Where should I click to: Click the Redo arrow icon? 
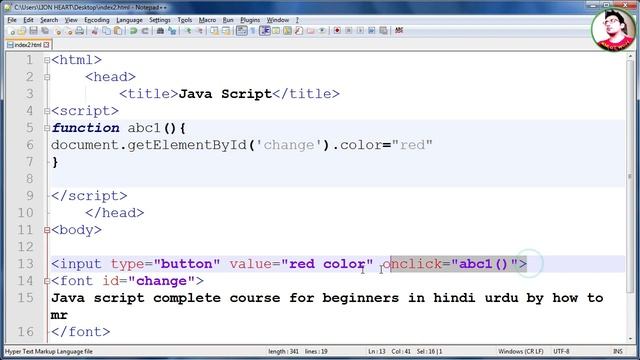click(145, 31)
